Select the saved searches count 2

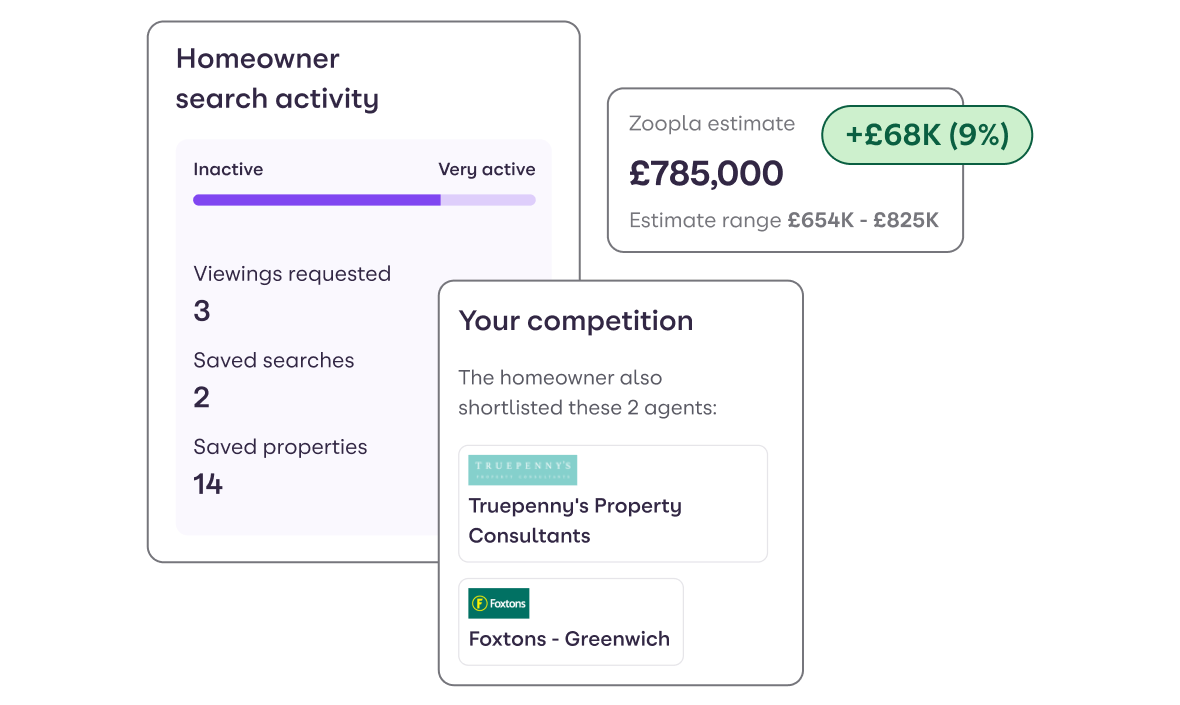tap(202, 397)
